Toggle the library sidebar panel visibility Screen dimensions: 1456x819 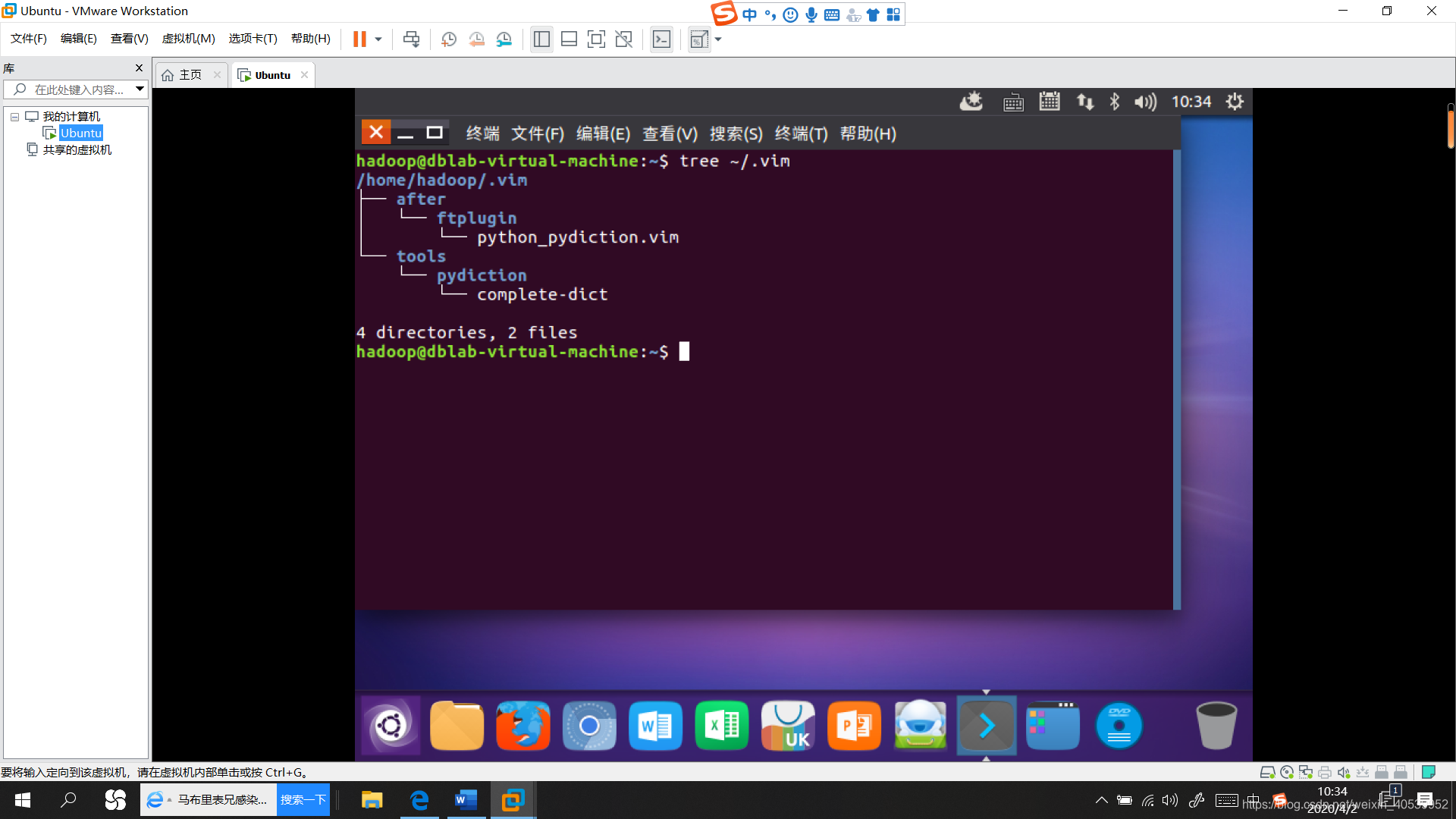tap(541, 39)
